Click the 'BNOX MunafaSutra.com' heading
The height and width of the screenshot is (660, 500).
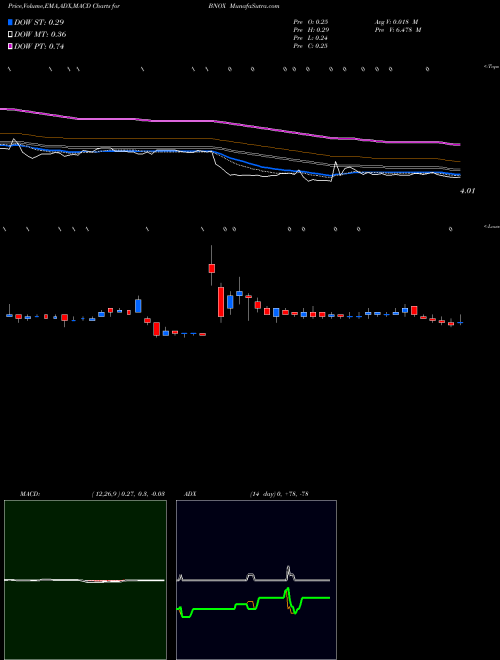click(x=243, y=6)
